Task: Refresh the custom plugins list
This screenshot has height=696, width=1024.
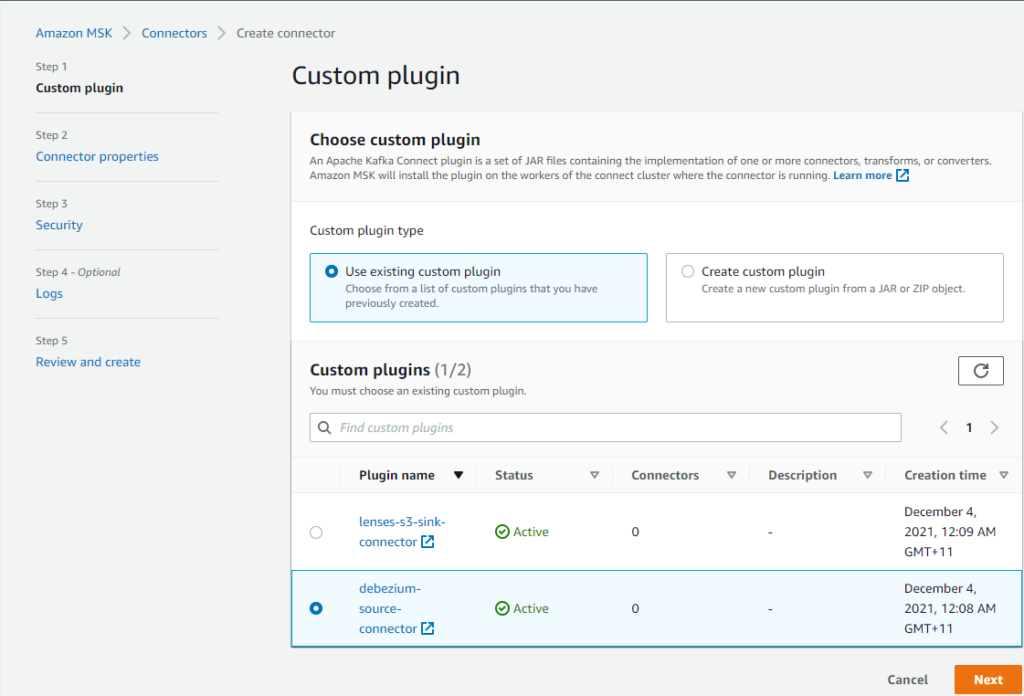Action: (980, 370)
